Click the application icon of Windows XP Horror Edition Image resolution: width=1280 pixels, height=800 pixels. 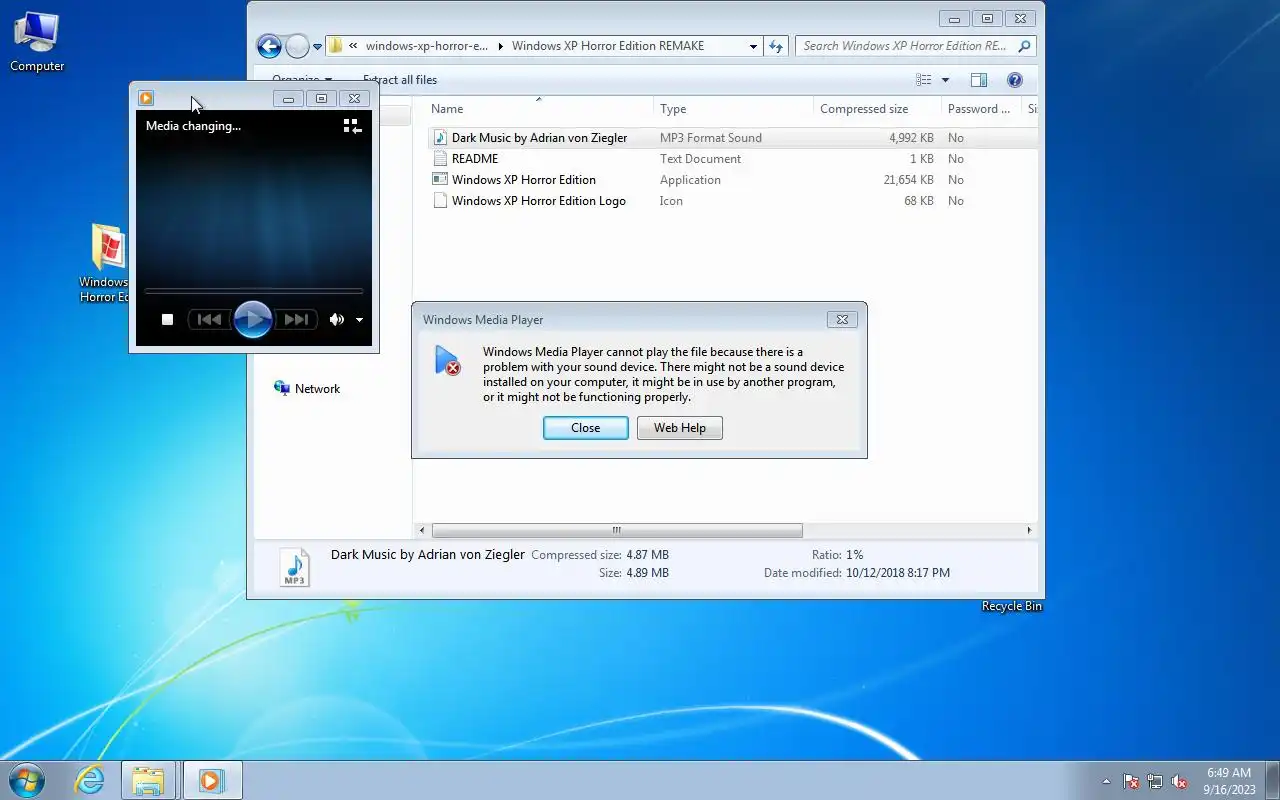(x=440, y=179)
